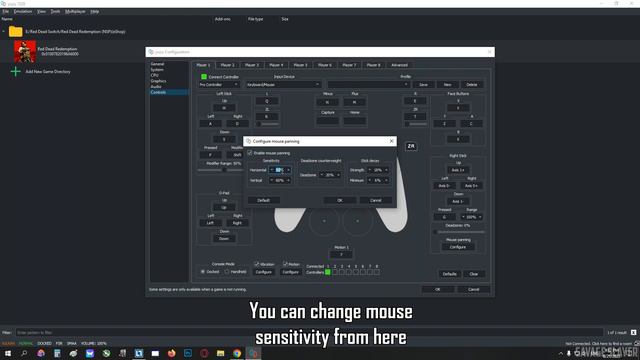The width and height of the screenshot is (640, 360).
Task: Click the Windows Start button
Action: click(x=8, y=353)
